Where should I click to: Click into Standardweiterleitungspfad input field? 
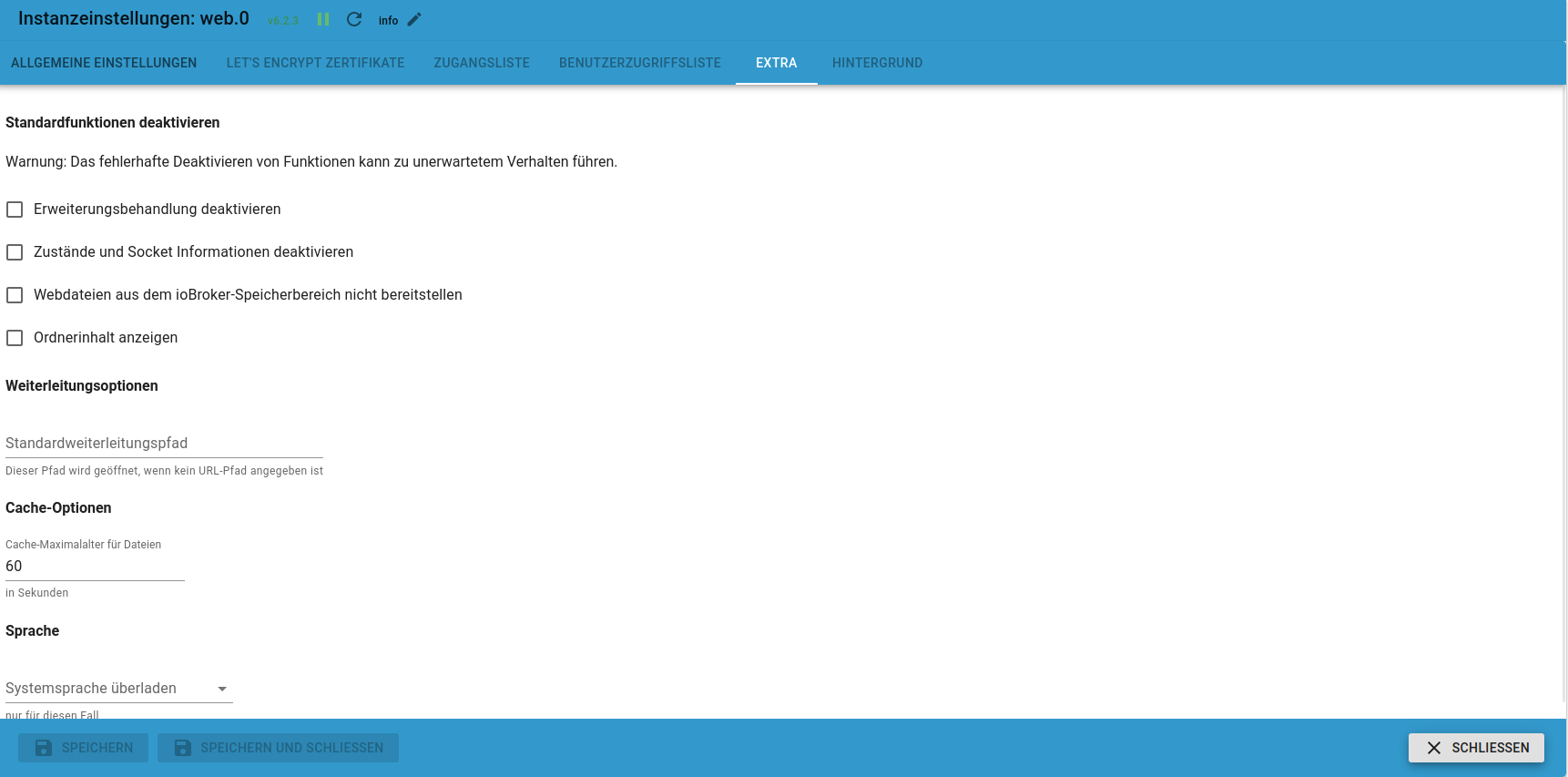coord(164,444)
